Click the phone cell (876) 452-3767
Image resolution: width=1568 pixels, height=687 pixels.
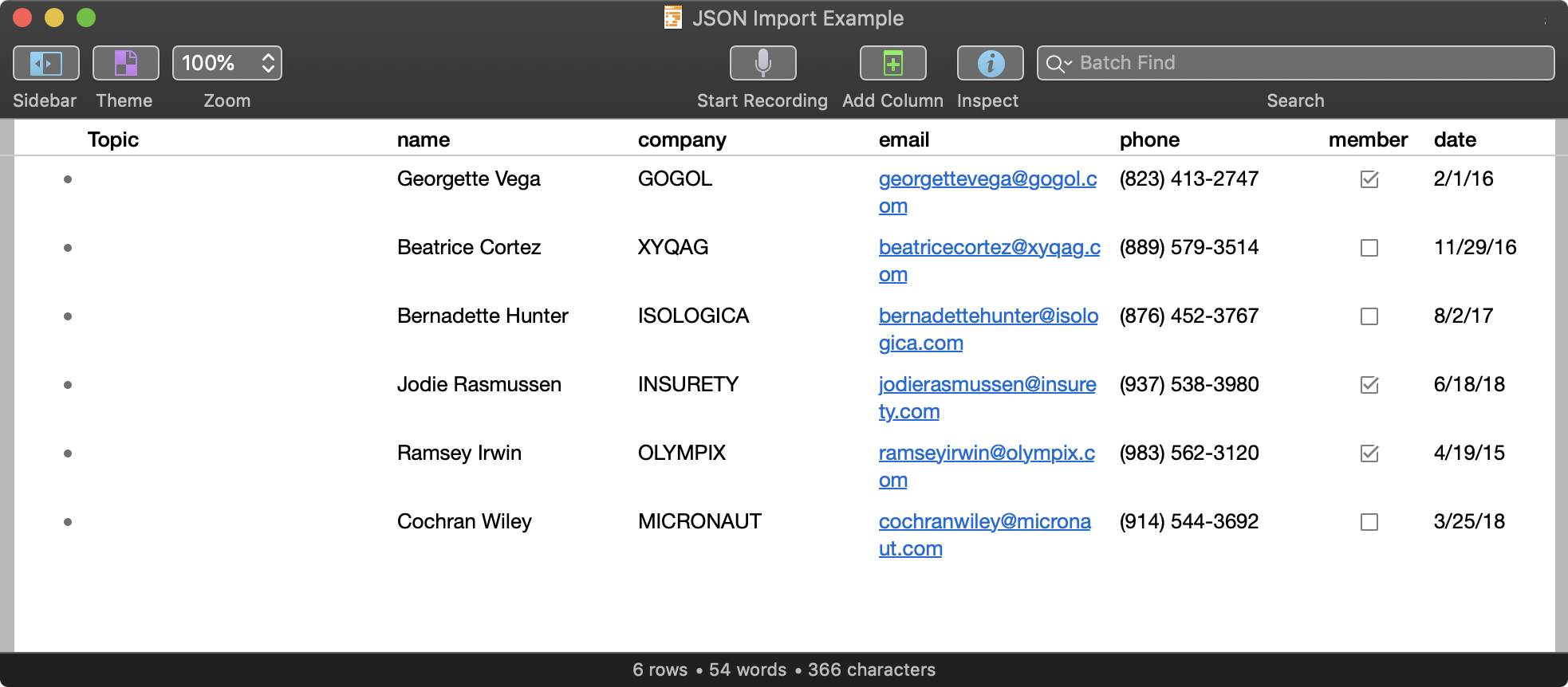1188,316
